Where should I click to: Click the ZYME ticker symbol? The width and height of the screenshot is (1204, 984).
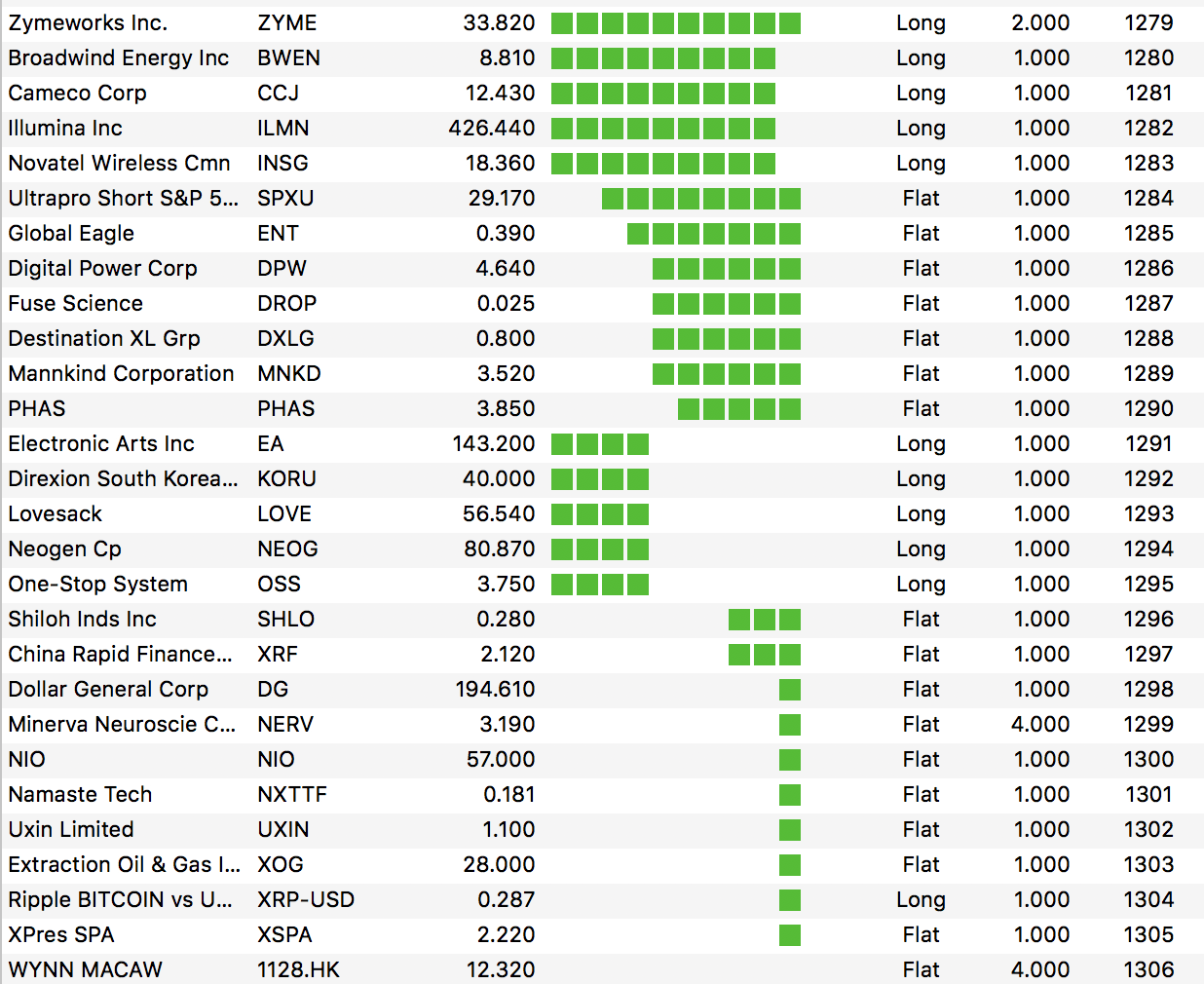(x=287, y=22)
